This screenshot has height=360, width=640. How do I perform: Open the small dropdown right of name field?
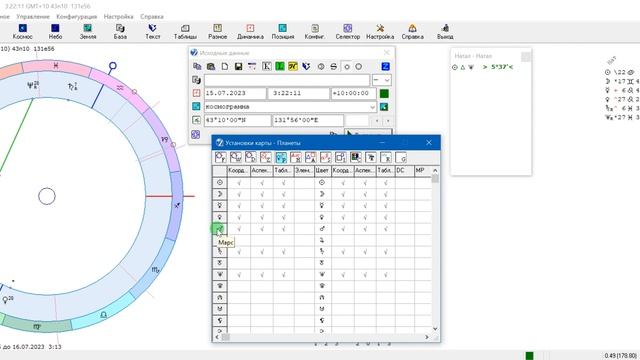coord(382,80)
